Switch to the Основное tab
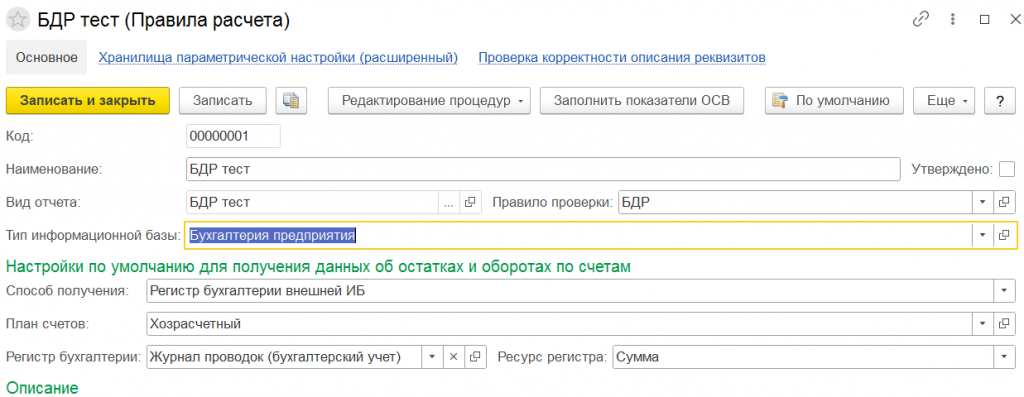The image size is (1024, 397). [47, 57]
